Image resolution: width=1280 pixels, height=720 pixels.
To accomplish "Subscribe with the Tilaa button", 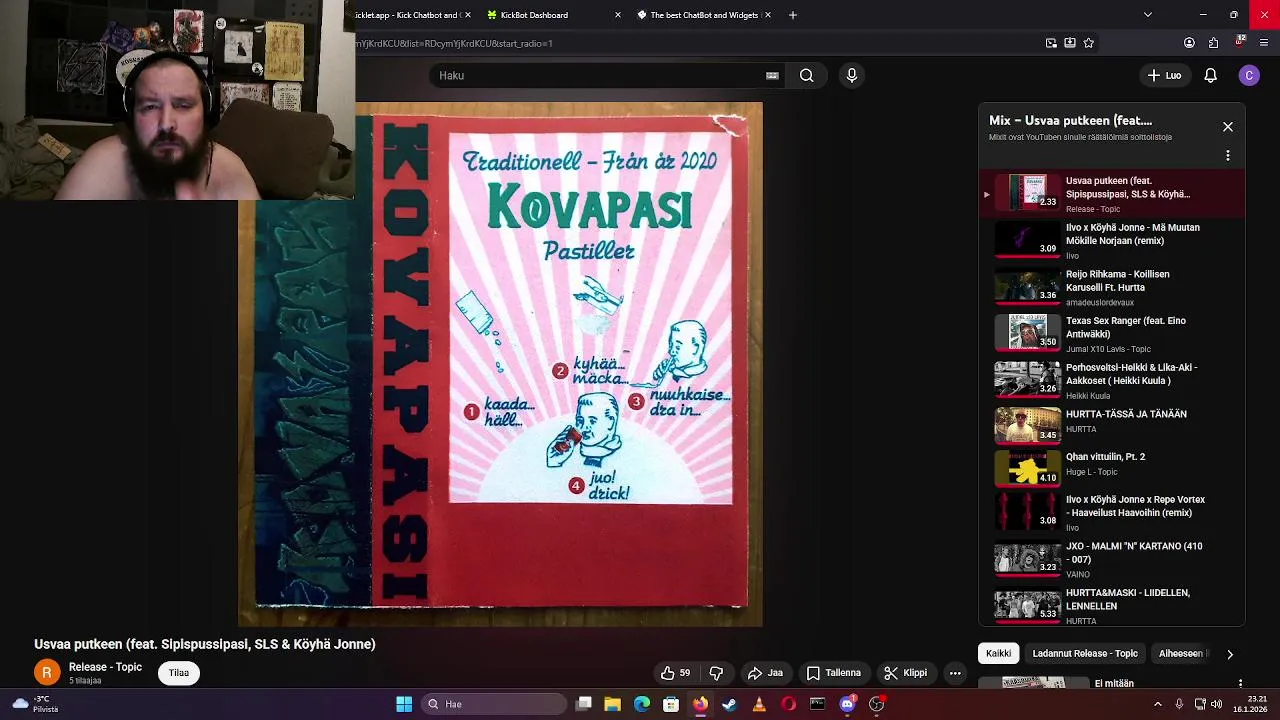I will pyautogui.click(x=179, y=673).
